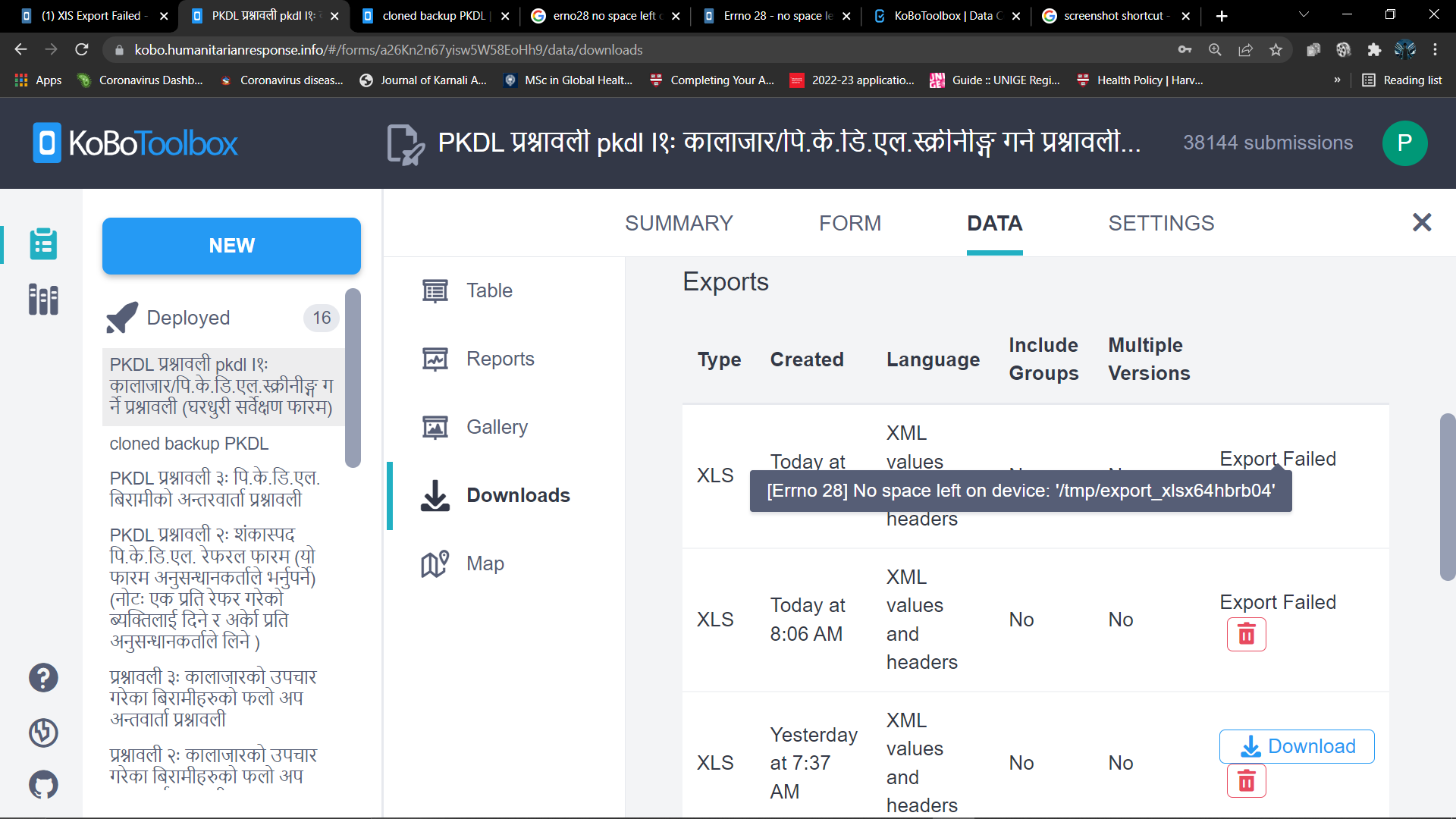Download yesterday's XLS export
This screenshot has width=1456, height=819.
click(1297, 746)
